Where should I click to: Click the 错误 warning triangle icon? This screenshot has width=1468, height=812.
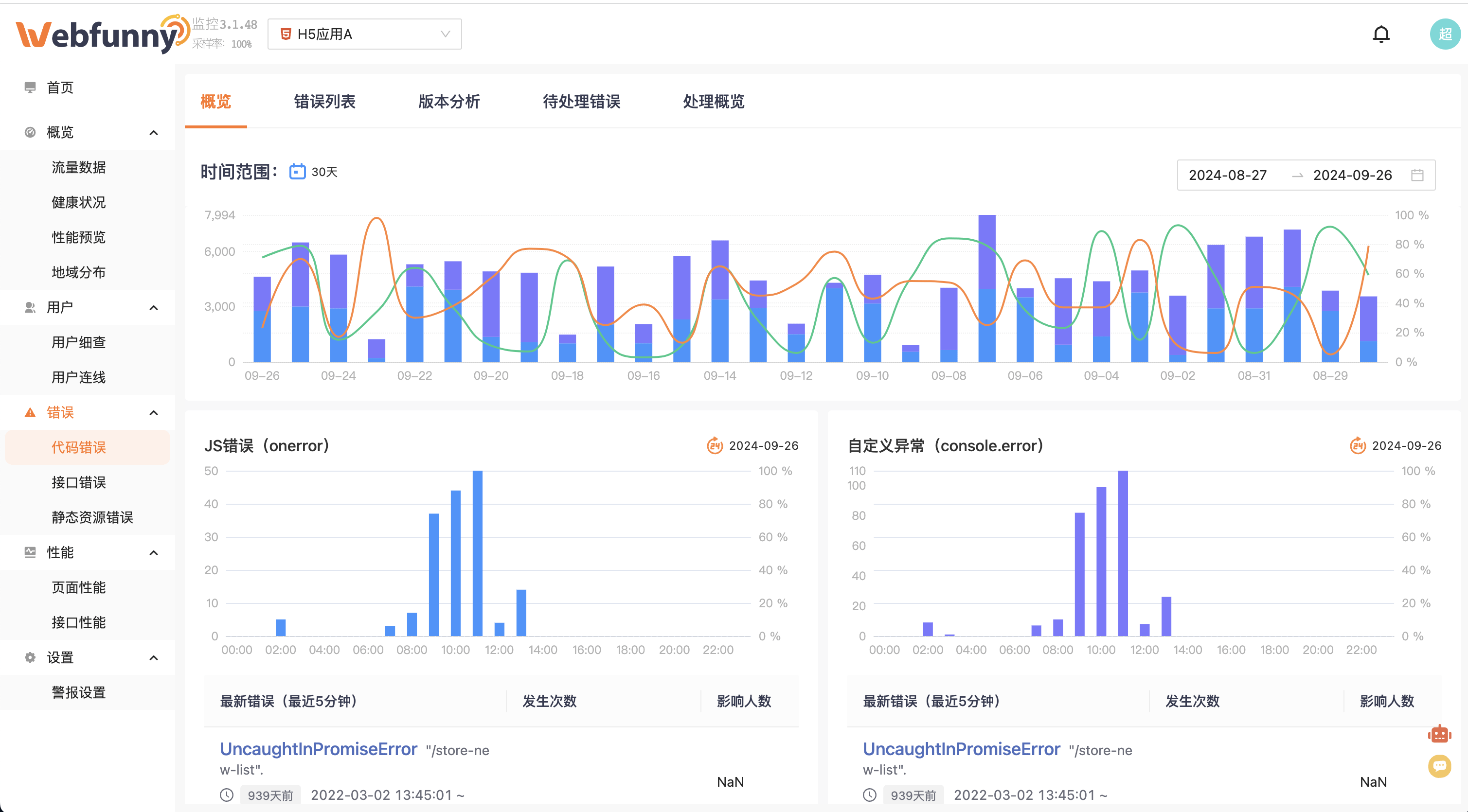pyautogui.click(x=30, y=412)
